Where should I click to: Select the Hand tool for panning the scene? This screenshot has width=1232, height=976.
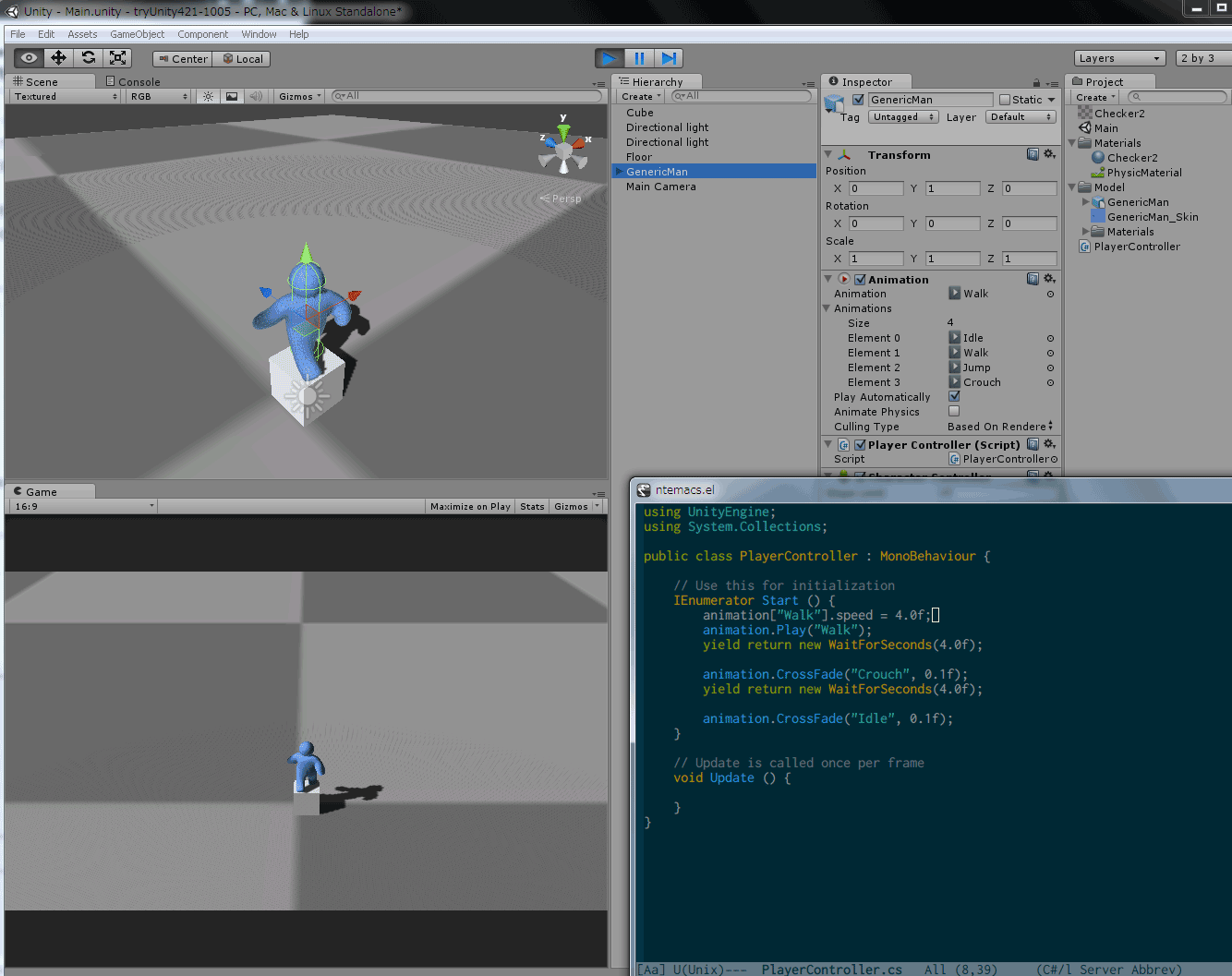pyautogui.click(x=28, y=57)
